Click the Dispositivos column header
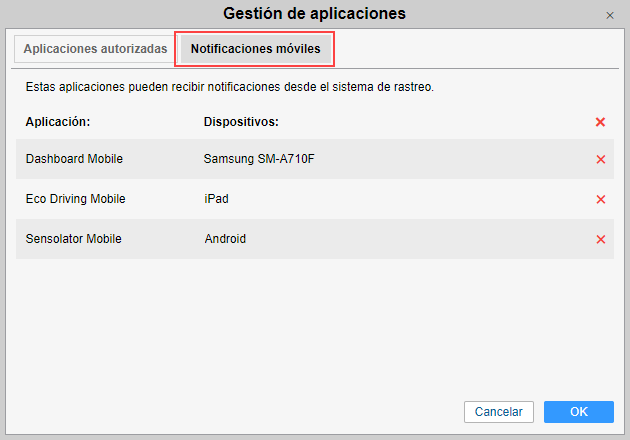Screen dimensions: 630x440 pos(240,122)
